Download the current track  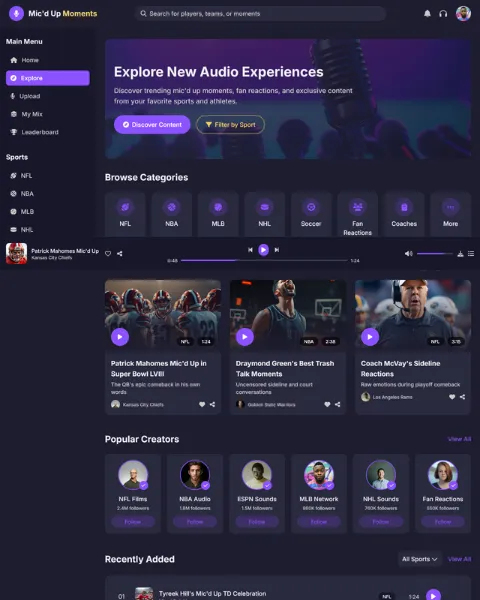click(460, 254)
